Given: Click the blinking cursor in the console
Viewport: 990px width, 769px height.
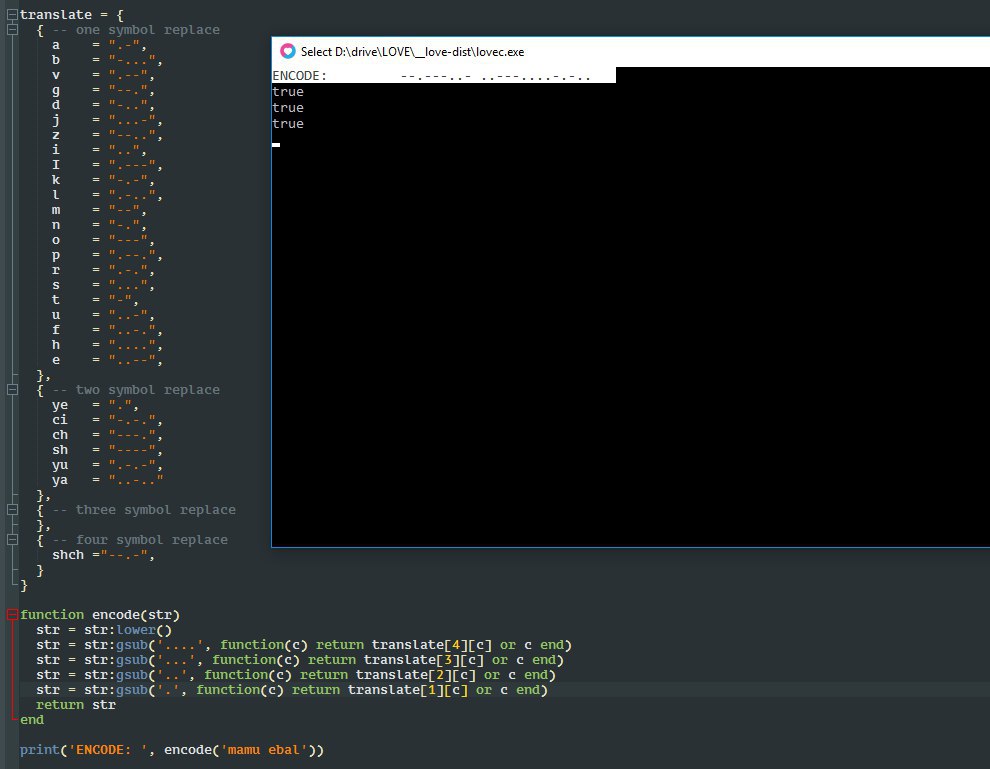Looking at the screenshot, I should point(276,145).
